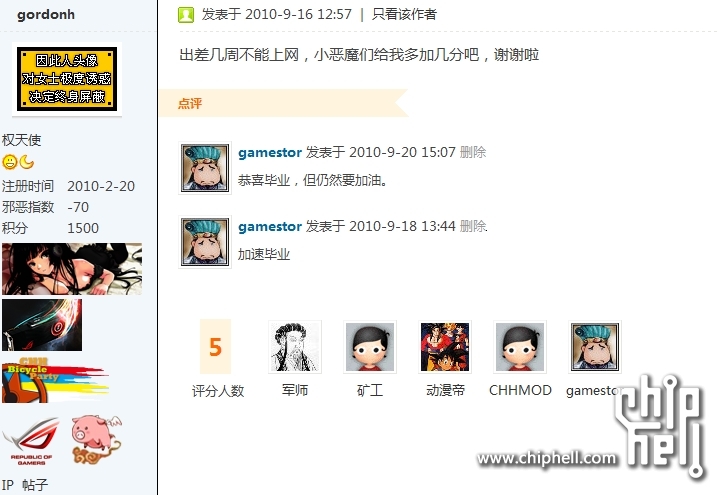Click the 矿工 rater avatar

pos(370,347)
